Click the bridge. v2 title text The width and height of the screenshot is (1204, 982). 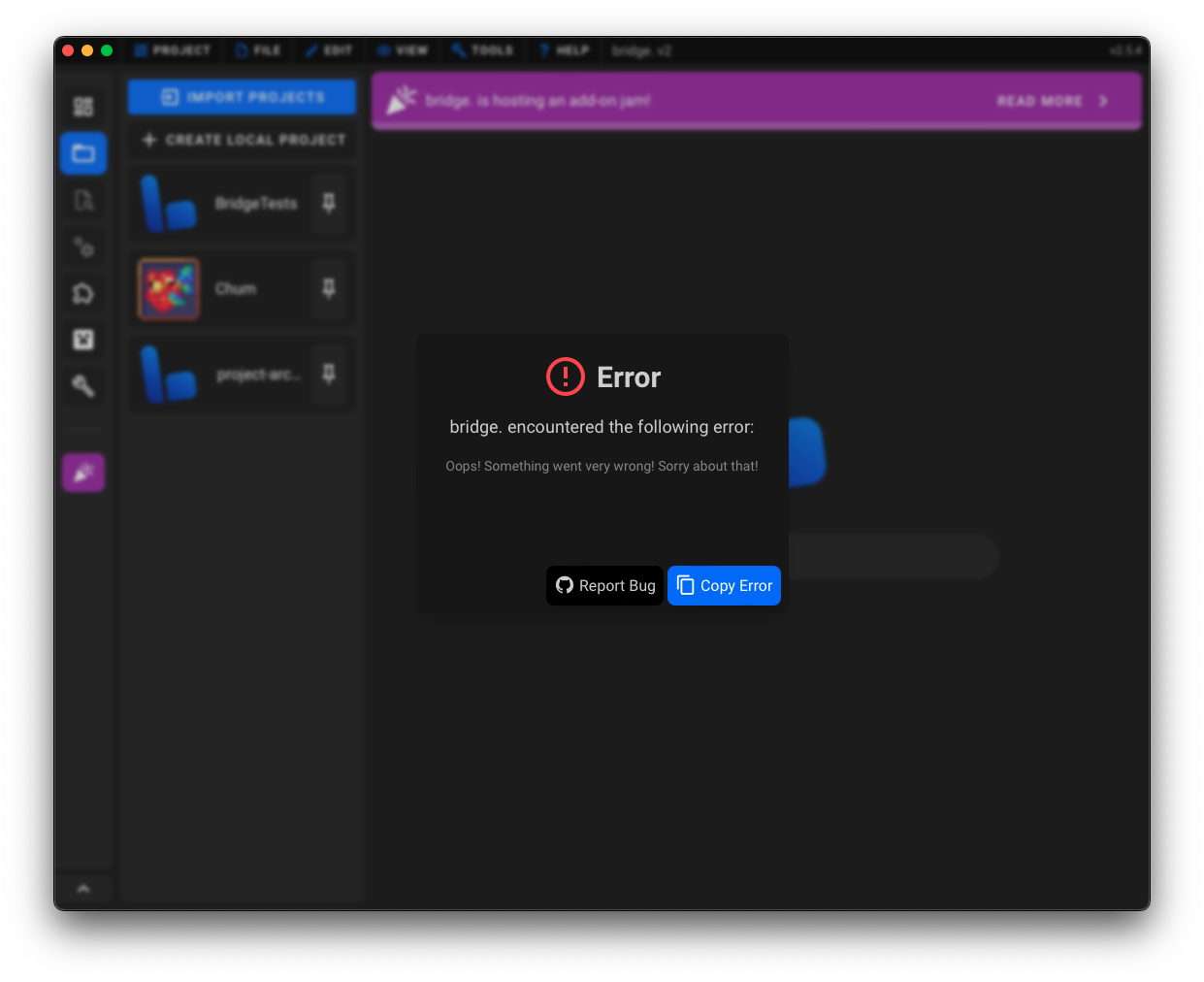(641, 50)
